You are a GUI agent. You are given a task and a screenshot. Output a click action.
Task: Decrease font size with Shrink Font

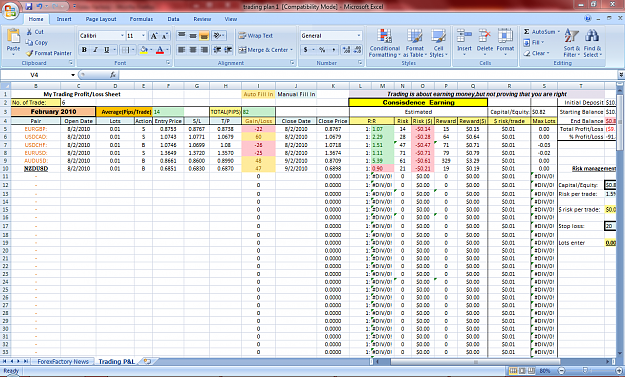(165, 36)
